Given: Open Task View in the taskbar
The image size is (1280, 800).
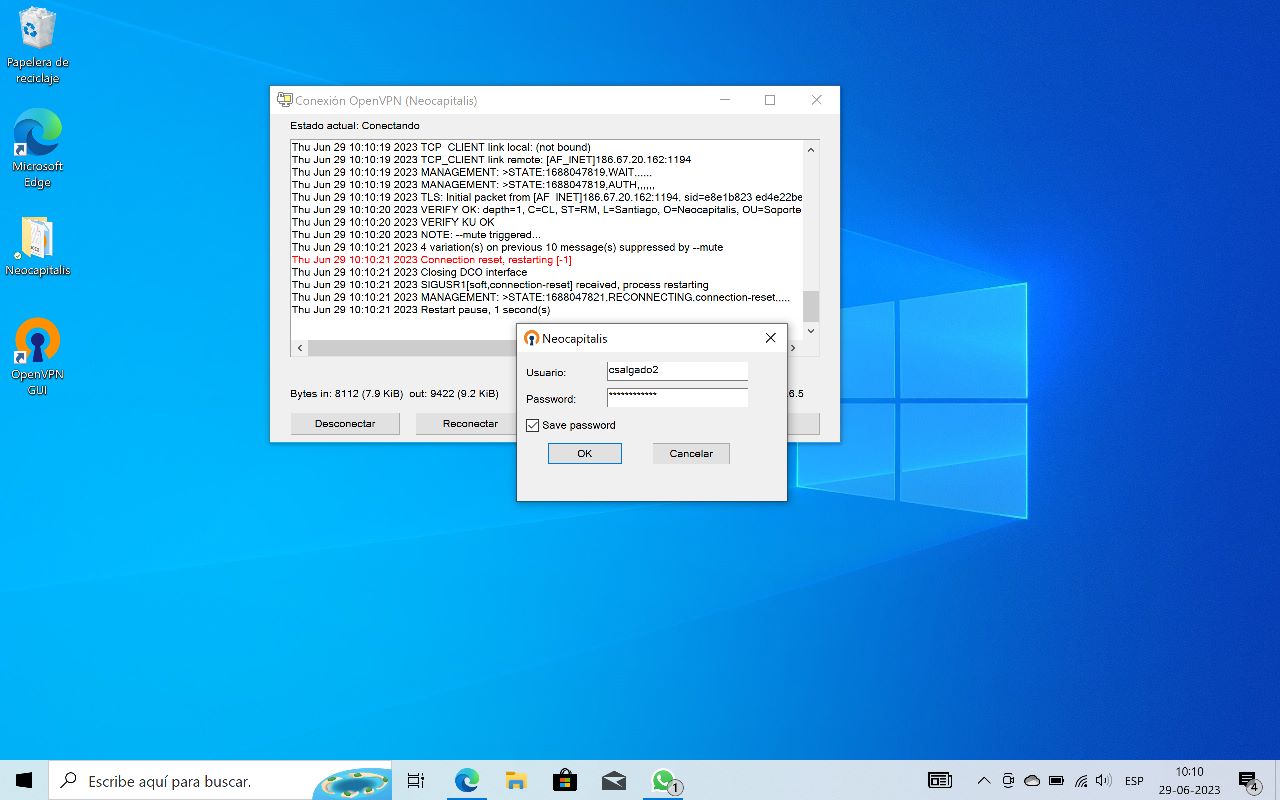Looking at the screenshot, I should [416, 780].
